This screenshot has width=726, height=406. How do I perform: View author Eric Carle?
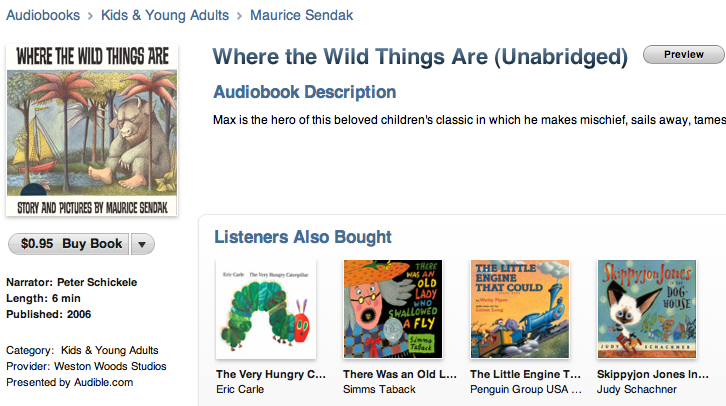click(x=240, y=389)
